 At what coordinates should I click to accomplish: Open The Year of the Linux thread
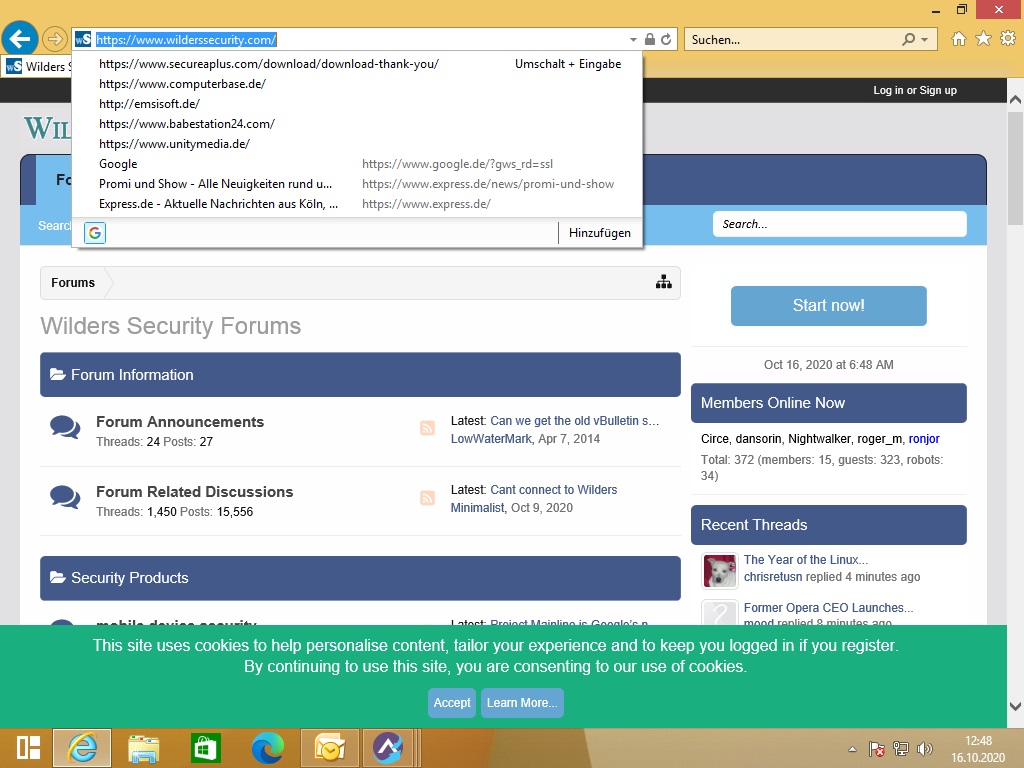point(805,560)
